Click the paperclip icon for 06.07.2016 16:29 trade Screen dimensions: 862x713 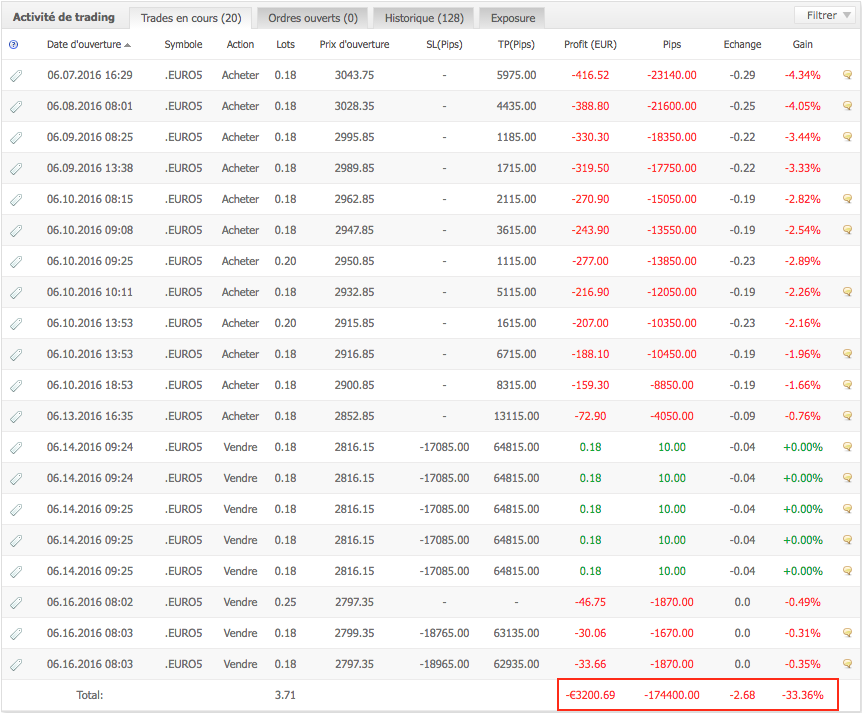(16, 76)
